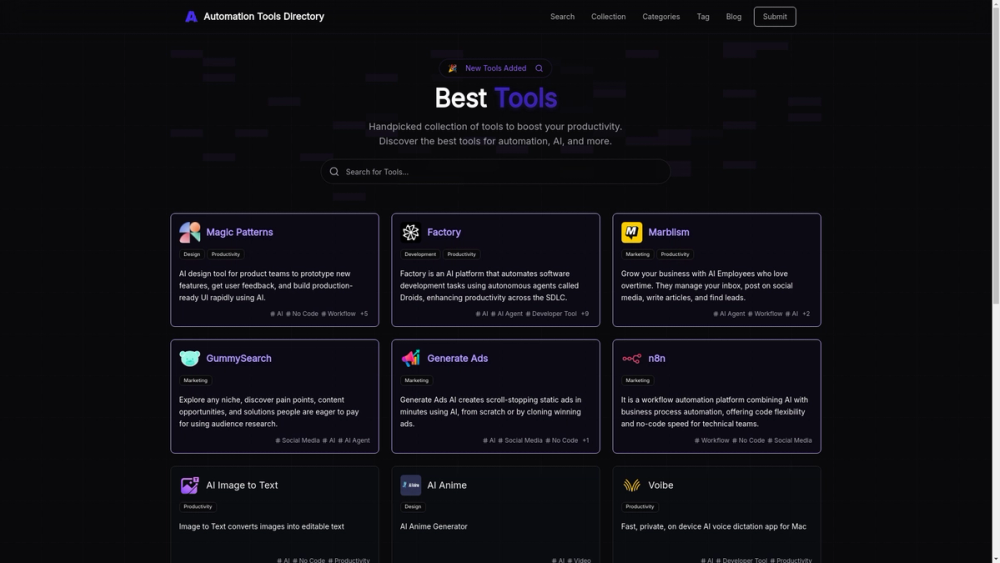1000x563 pixels.
Task: Click the Development badge on Factory
Action: [x=420, y=254]
